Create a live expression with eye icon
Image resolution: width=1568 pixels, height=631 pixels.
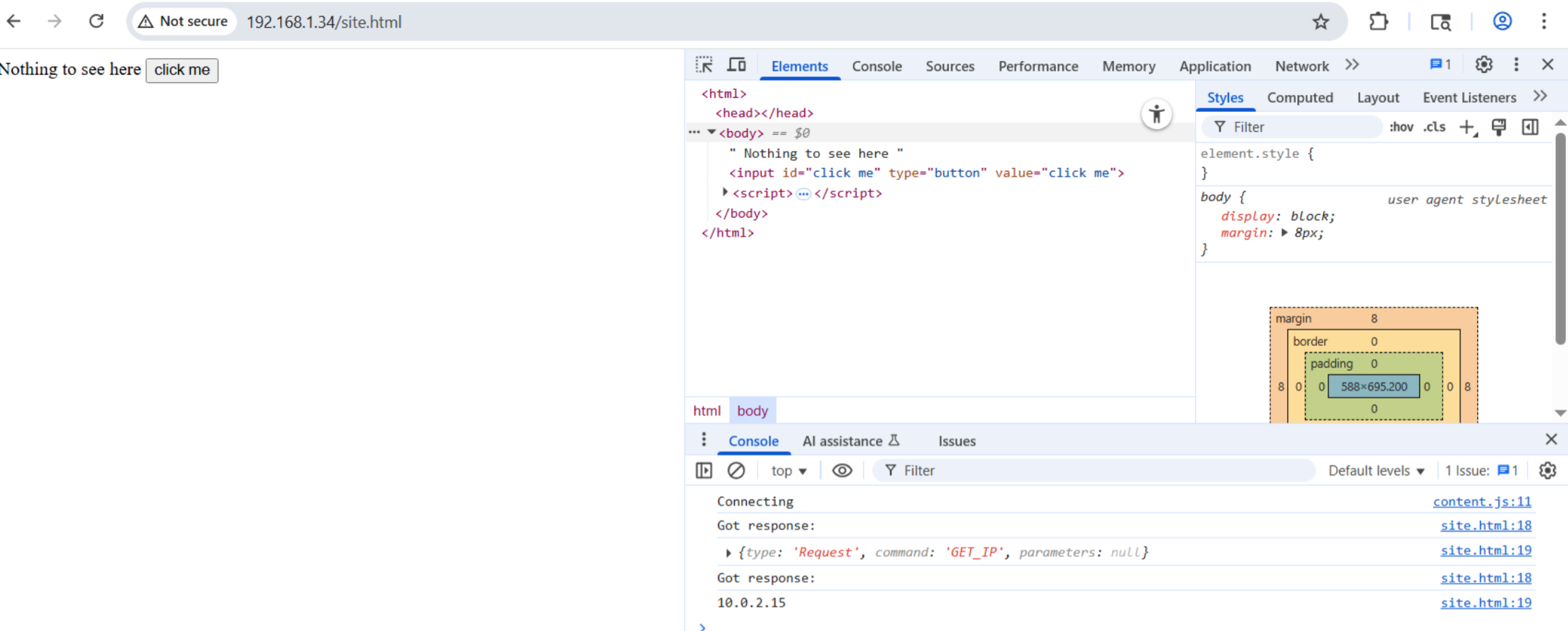coord(842,471)
